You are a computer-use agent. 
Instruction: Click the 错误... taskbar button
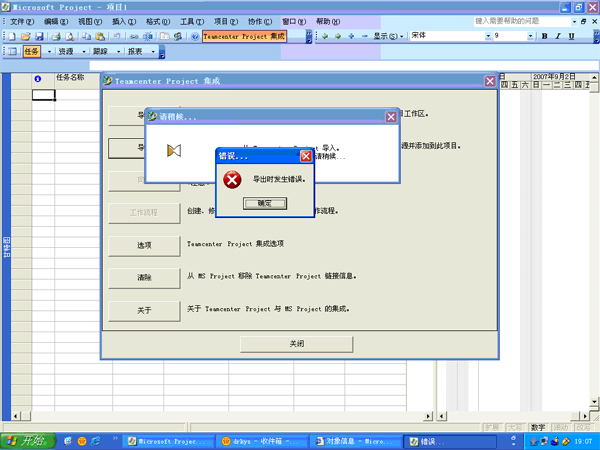tap(450, 442)
